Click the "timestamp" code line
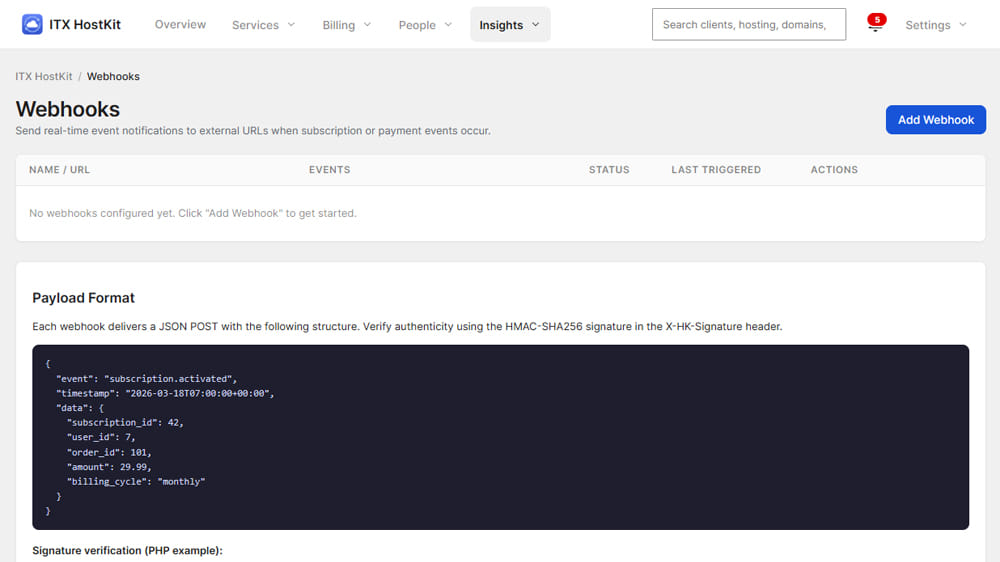The height and width of the screenshot is (562, 1000). (x=165, y=394)
